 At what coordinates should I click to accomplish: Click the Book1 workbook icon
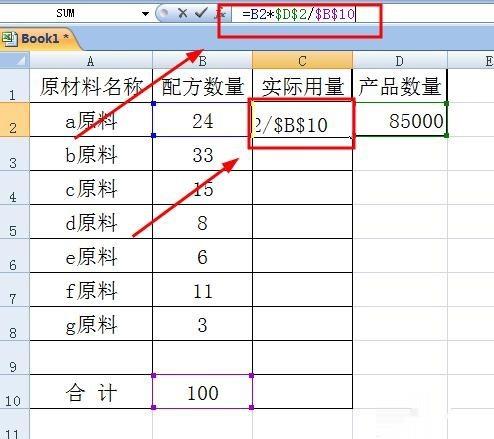tap(9, 39)
